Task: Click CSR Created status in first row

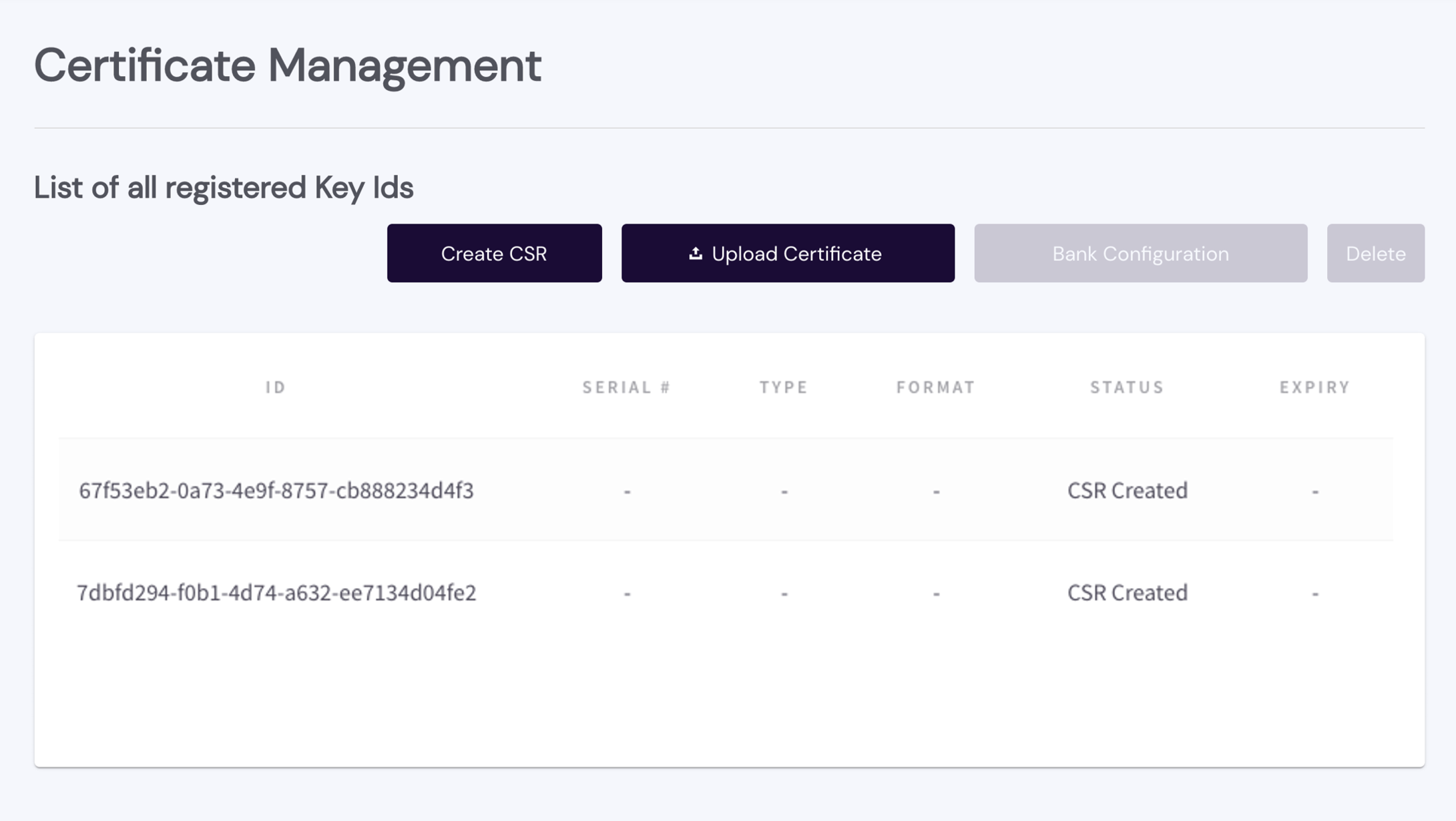Action: click(x=1127, y=491)
